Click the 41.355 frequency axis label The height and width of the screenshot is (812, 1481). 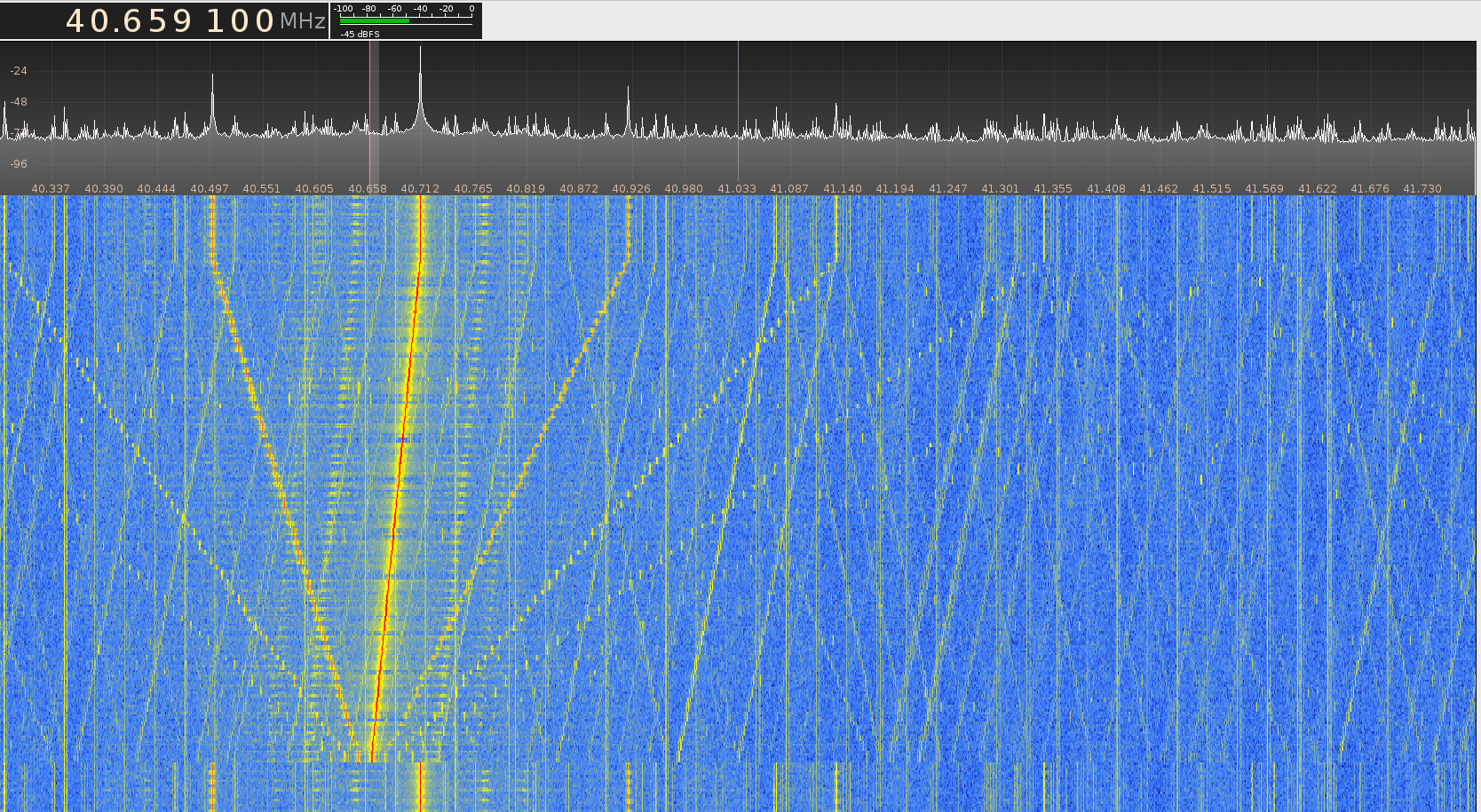click(x=1053, y=189)
